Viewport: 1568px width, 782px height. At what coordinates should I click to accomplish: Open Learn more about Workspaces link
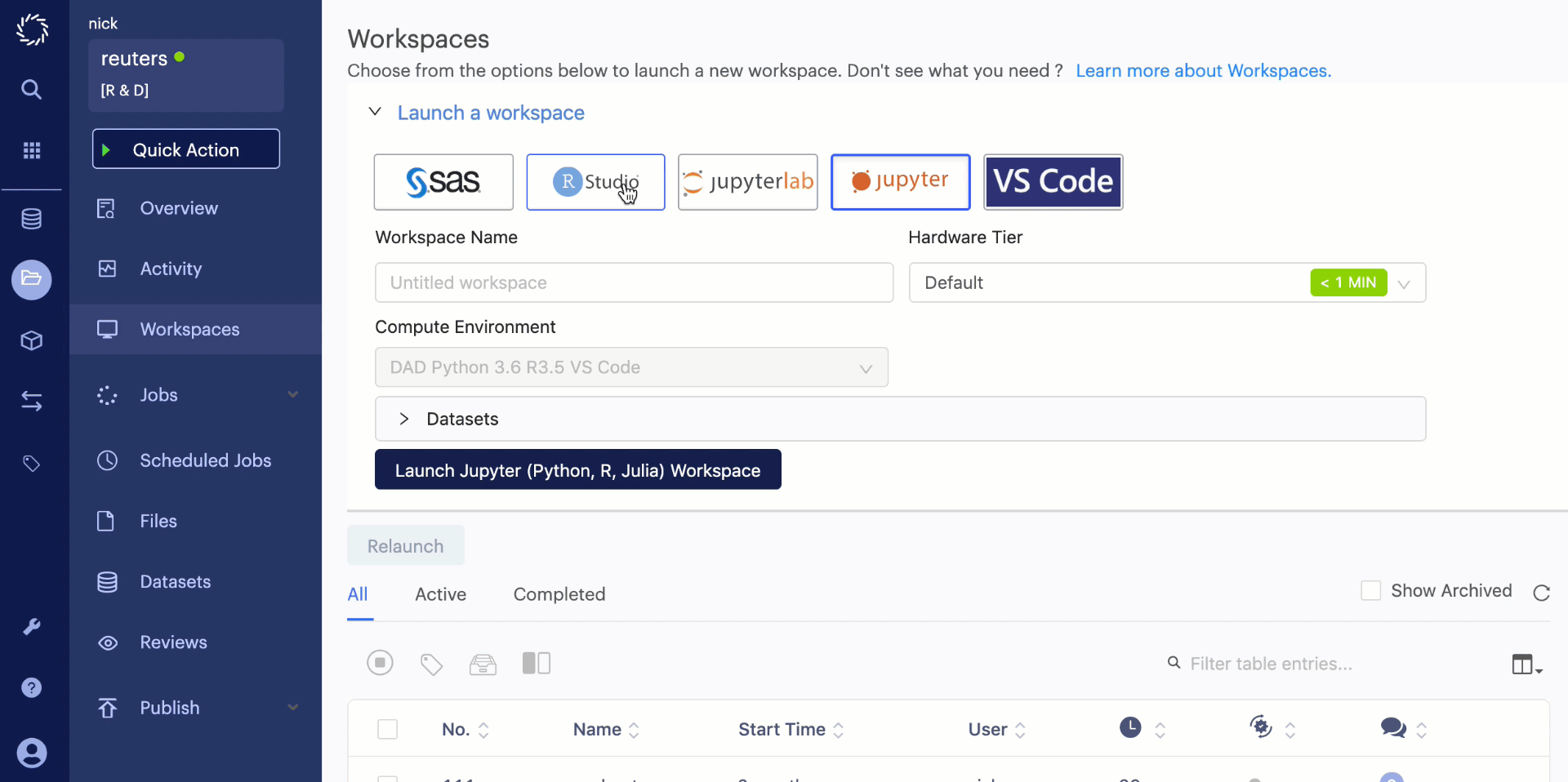pos(1203,71)
